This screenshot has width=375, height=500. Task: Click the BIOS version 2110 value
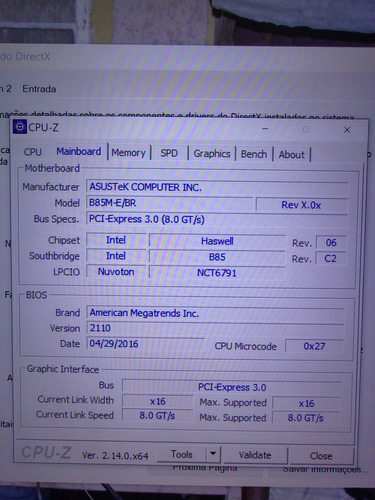click(215, 328)
